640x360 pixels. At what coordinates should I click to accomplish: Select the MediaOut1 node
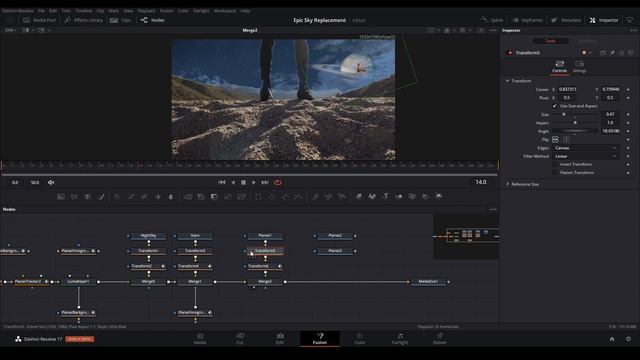coord(428,282)
